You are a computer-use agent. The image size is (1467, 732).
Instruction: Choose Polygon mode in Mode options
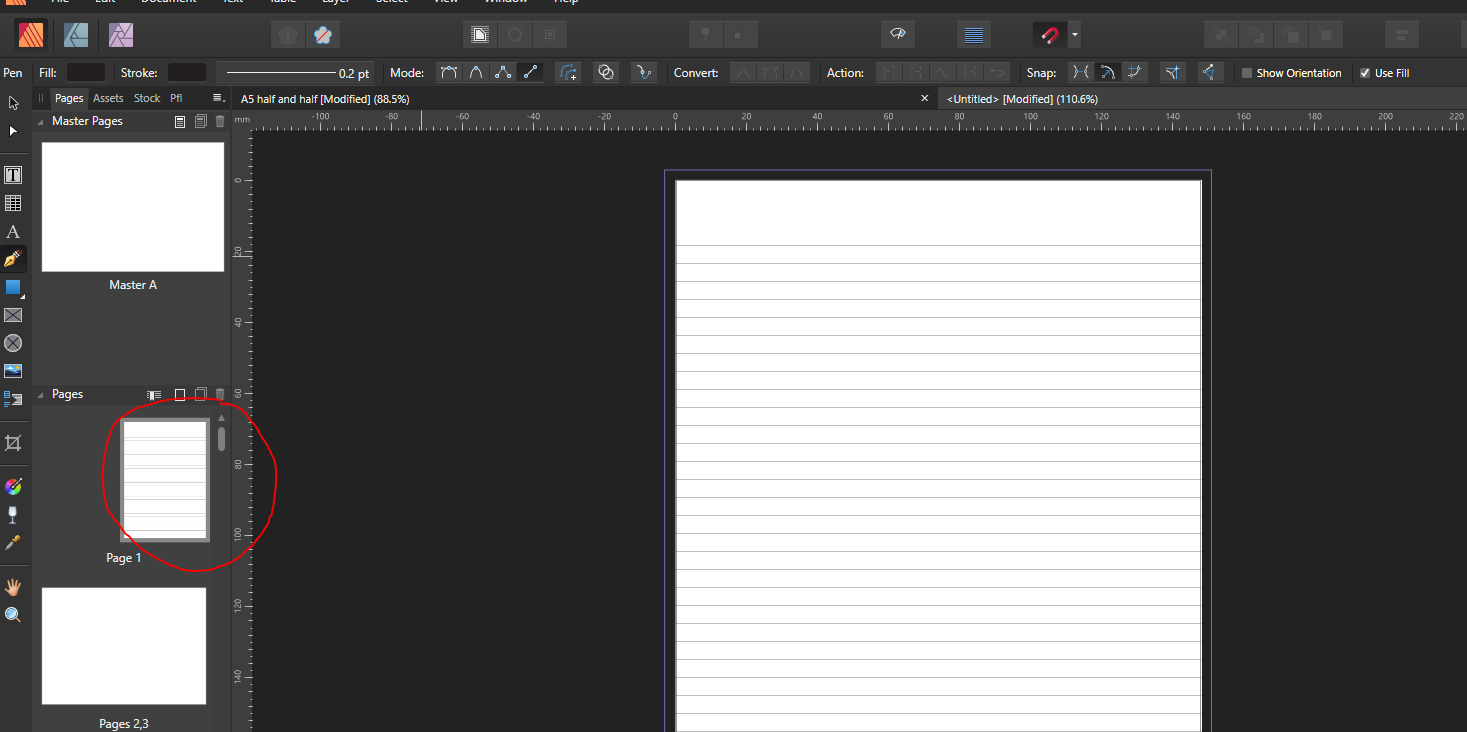tap(503, 73)
